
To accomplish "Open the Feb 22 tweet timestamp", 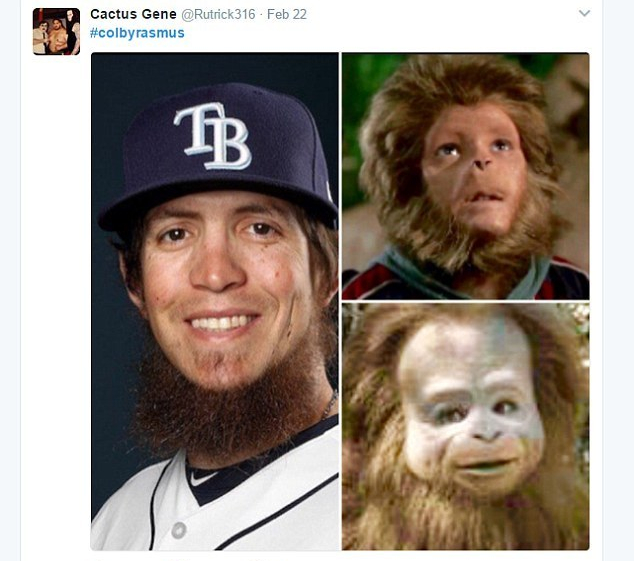I will tap(287, 14).
